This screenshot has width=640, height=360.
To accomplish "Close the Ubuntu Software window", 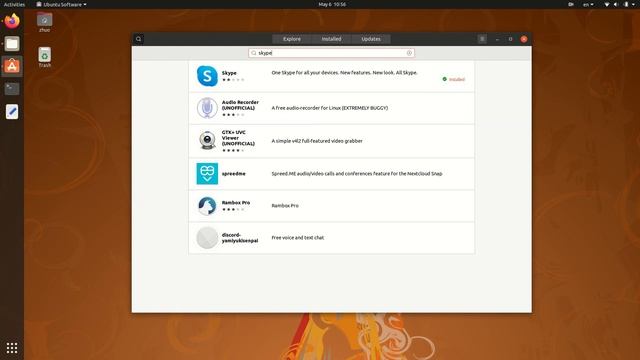I will (524, 39).
